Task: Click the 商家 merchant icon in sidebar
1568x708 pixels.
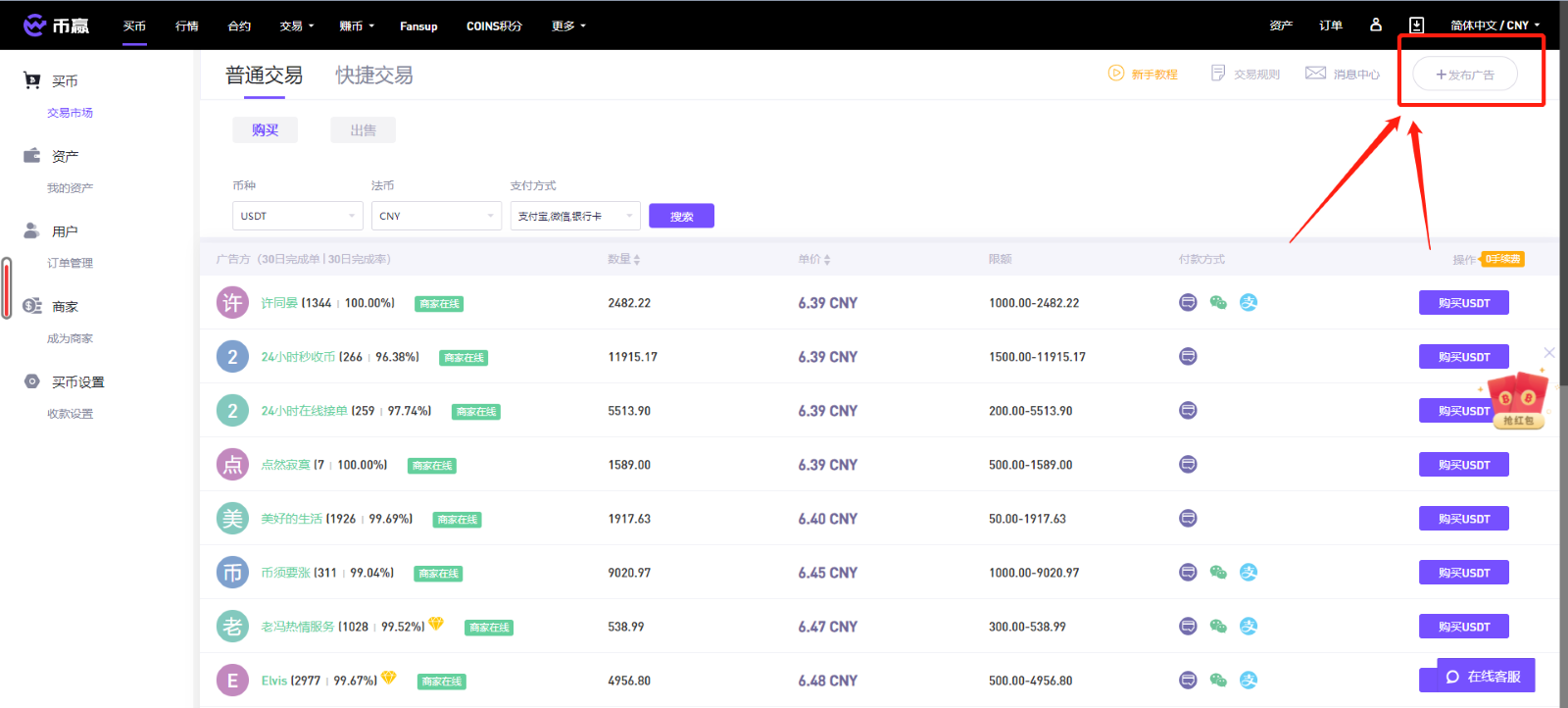Action: click(x=32, y=306)
